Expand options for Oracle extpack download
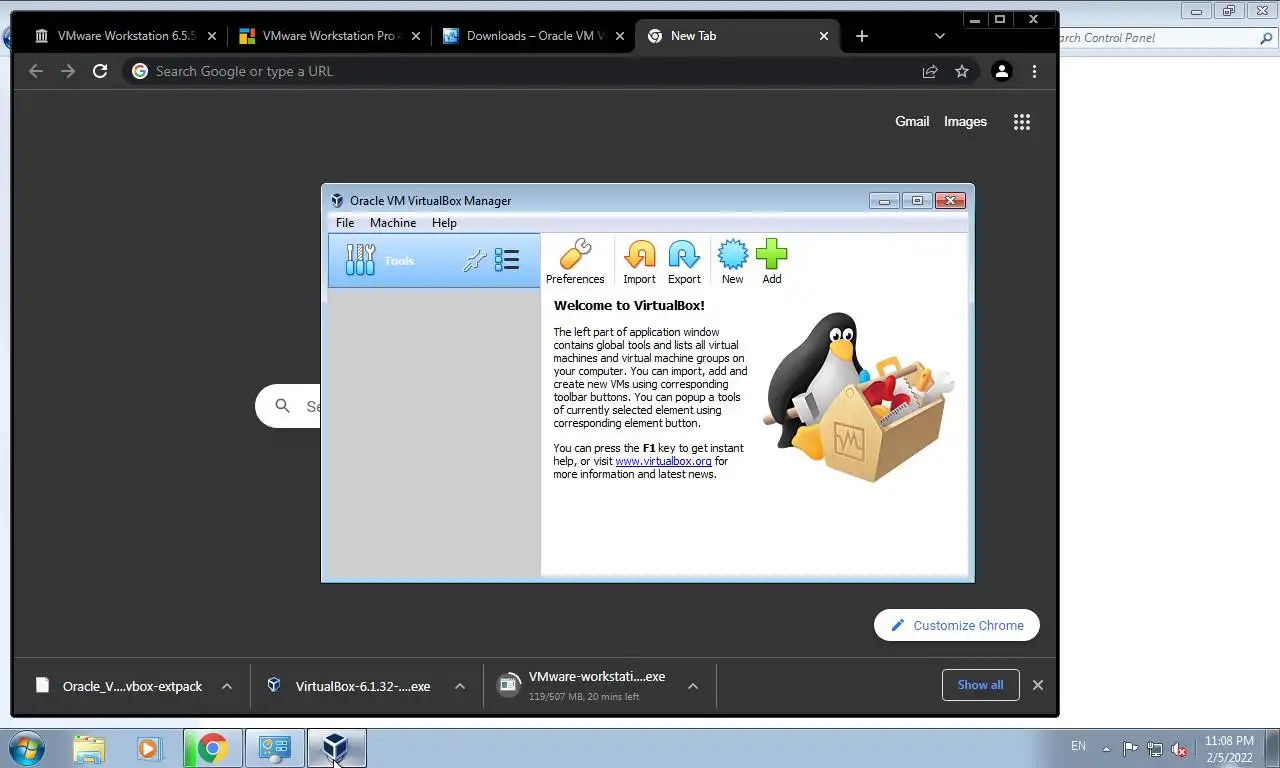The image size is (1280, 768). coord(227,686)
